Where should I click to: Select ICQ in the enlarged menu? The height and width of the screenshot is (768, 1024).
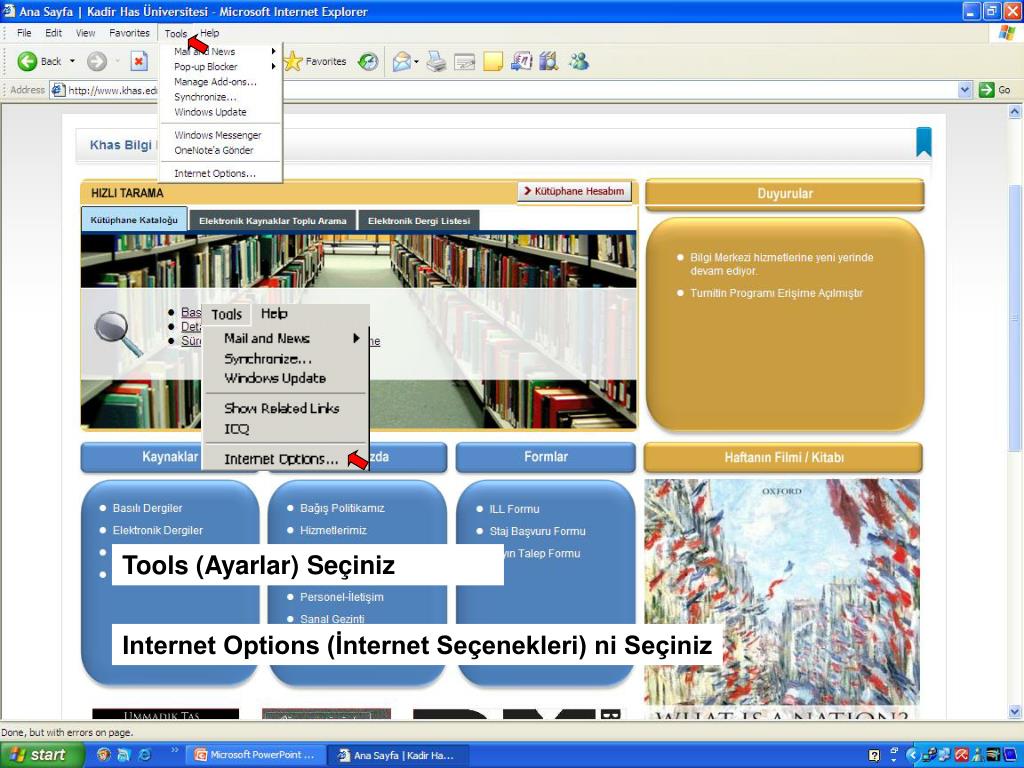(x=236, y=429)
